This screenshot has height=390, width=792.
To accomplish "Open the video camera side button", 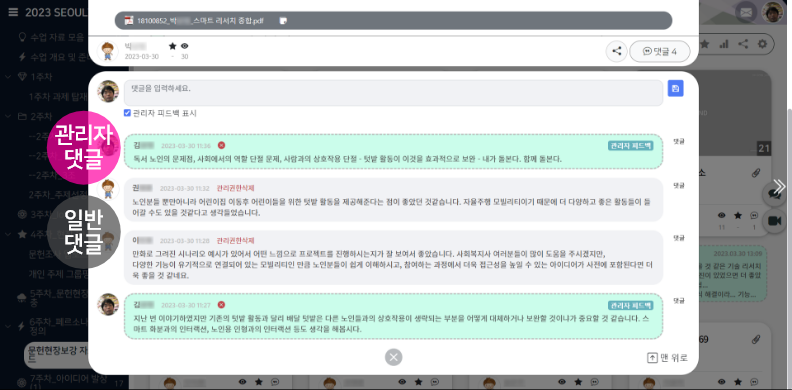I will click(x=775, y=221).
